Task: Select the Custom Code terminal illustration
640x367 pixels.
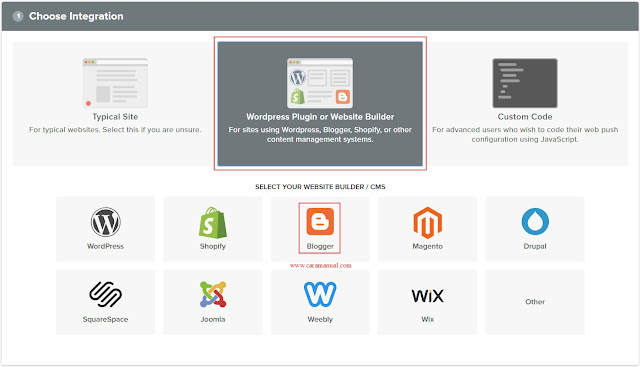Action: coord(525,83)
